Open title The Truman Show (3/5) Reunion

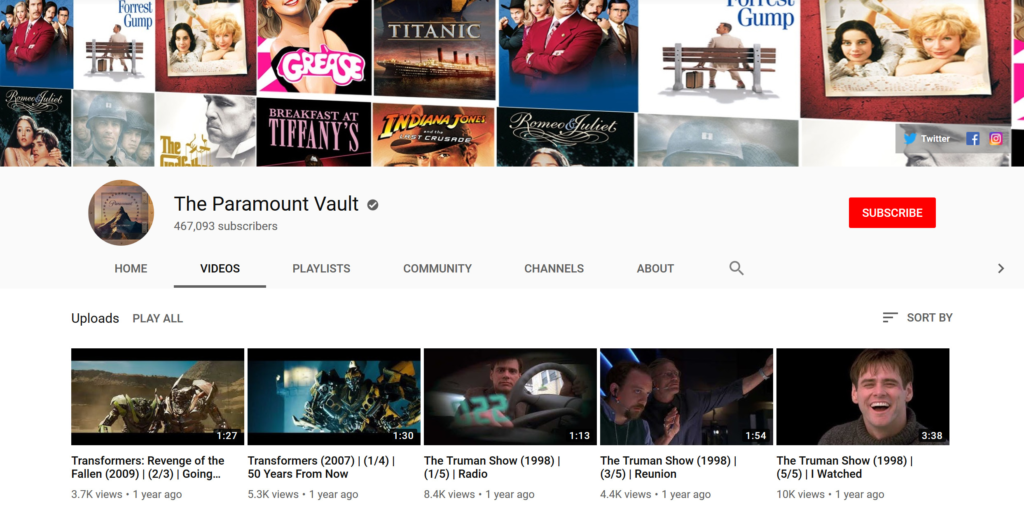668,468
